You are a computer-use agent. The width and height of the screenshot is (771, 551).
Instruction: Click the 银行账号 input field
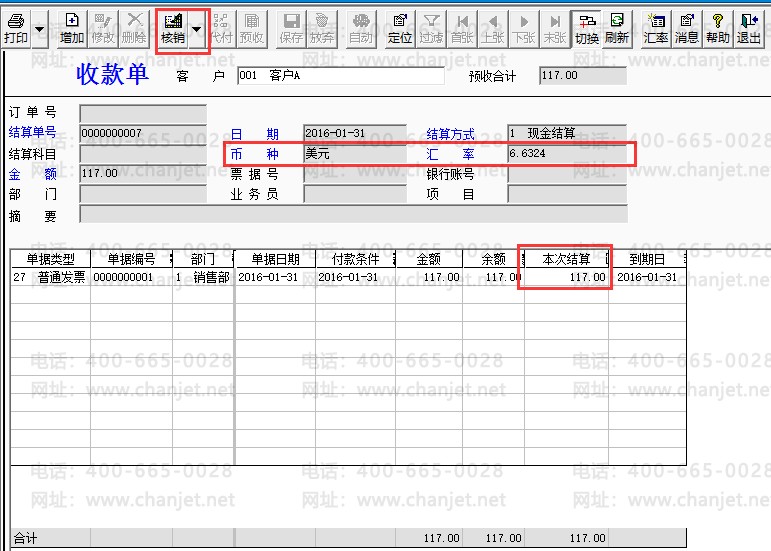[x=567, y=174]
